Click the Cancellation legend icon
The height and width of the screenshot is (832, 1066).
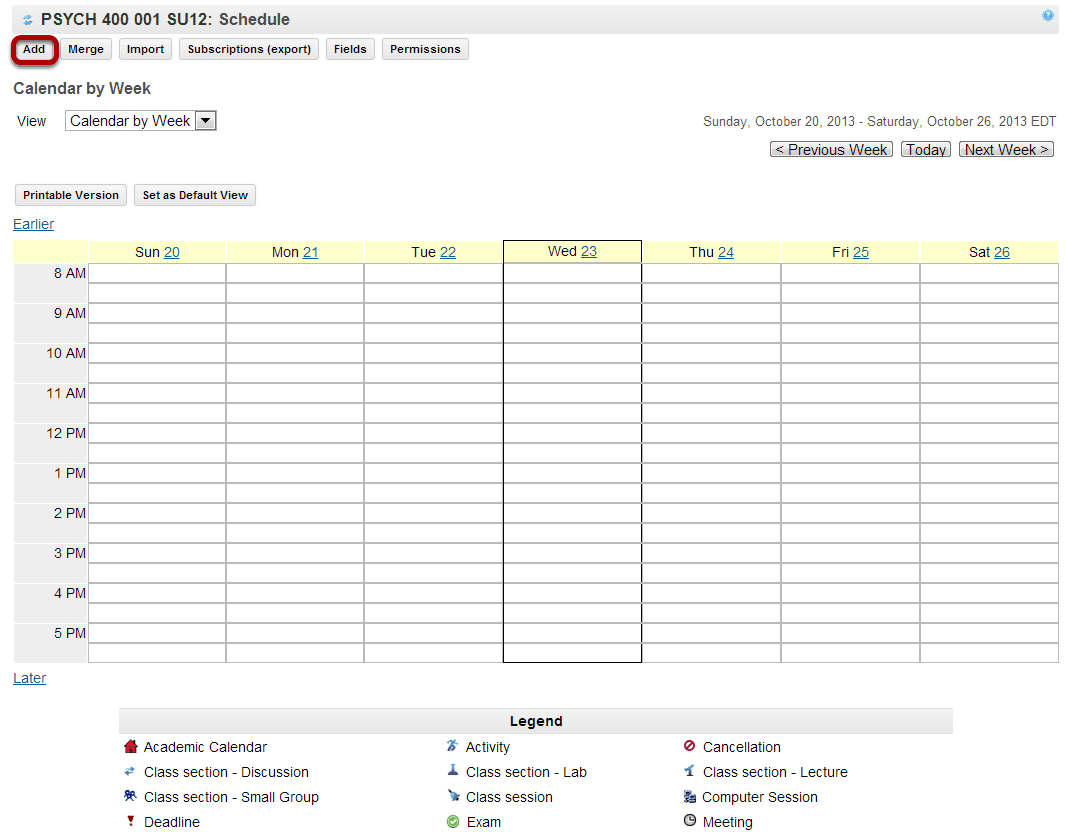[x=689, y=746]
